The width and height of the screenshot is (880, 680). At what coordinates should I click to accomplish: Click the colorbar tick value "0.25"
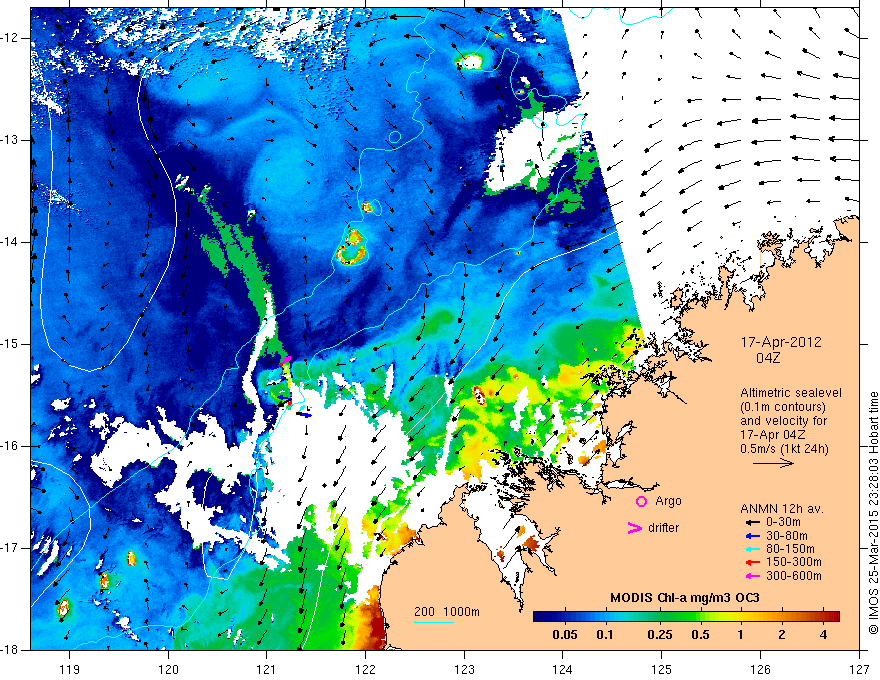[659, 635]
